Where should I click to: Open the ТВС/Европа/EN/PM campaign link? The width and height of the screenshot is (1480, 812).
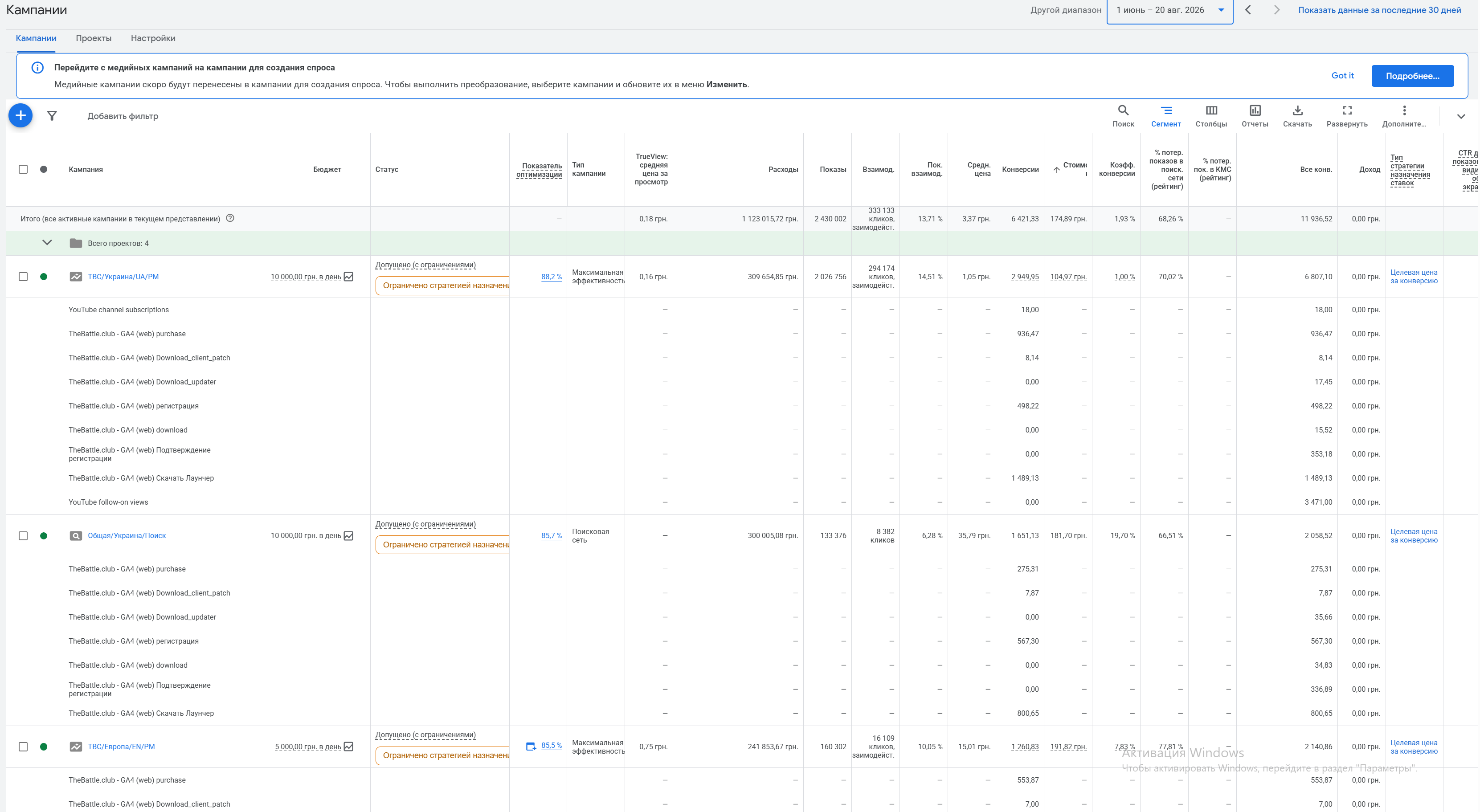click(121, 747)
